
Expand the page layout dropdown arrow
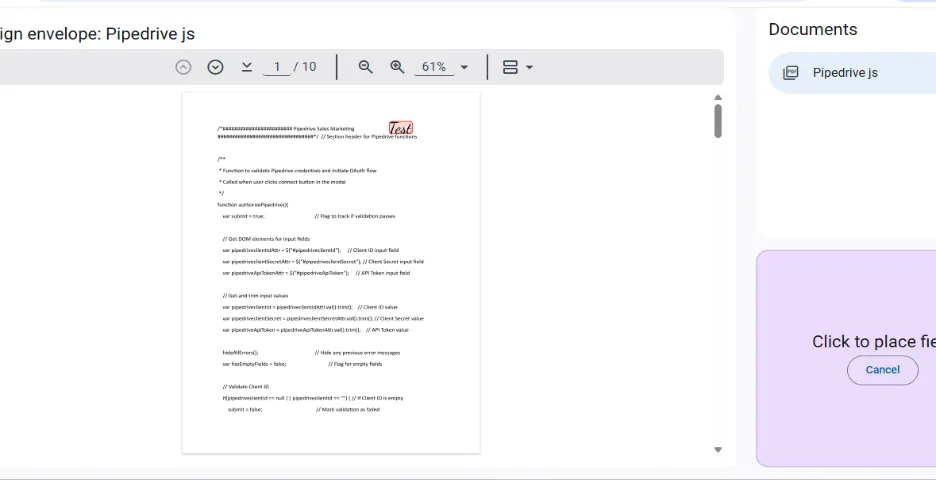[x=529, y=67]
